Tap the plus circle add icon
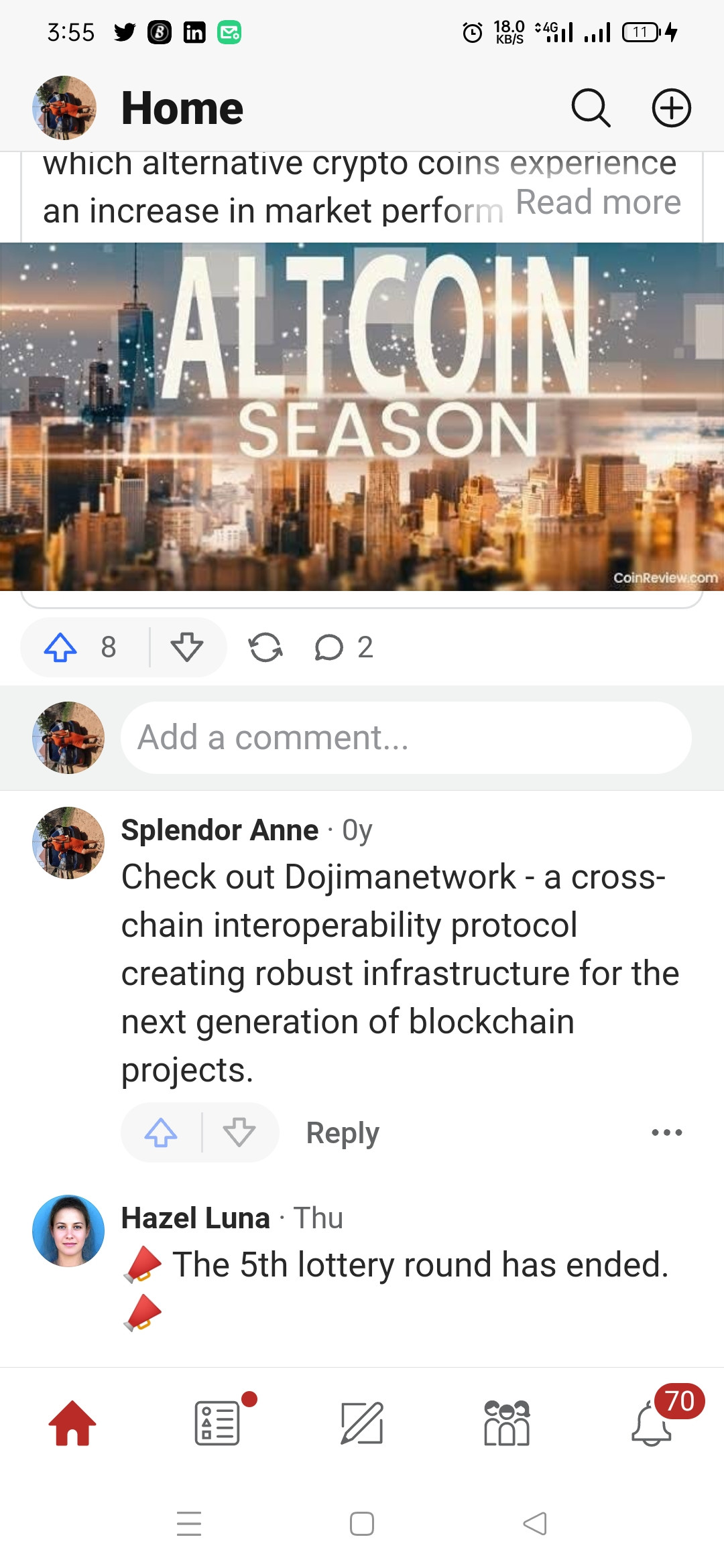The width and height of the screenshot is (724, 1568). point(672,108)
